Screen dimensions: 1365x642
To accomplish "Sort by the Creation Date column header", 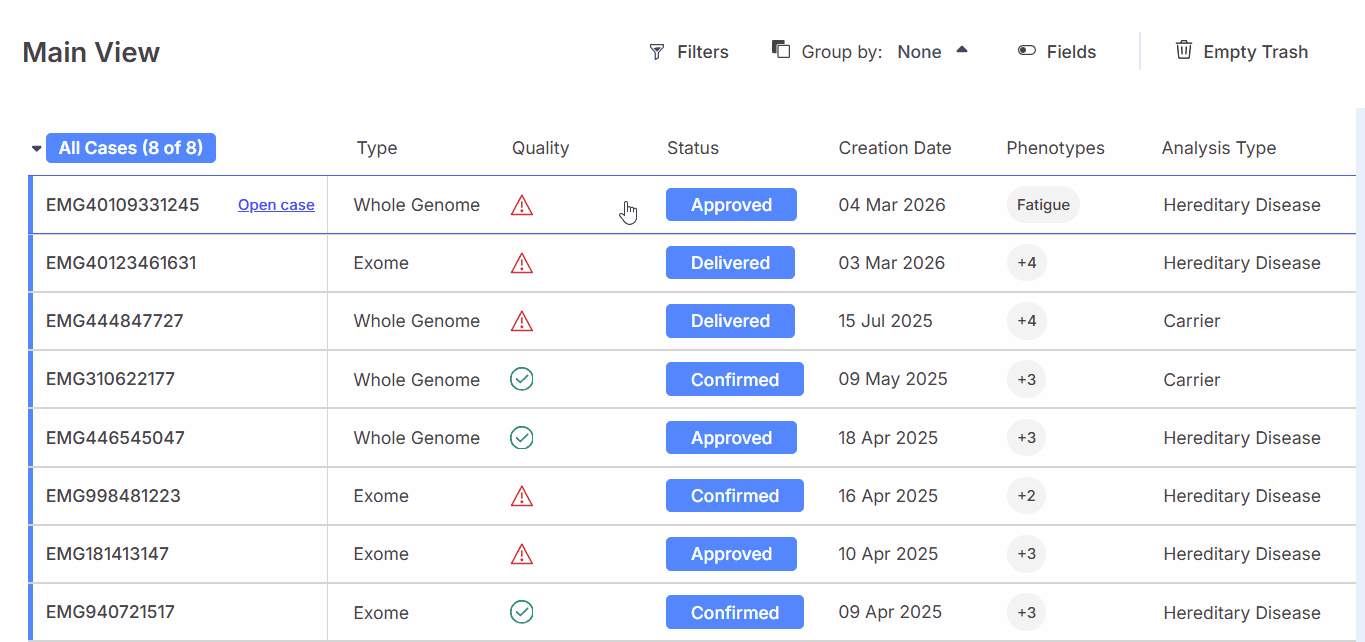I will point(895,148).
